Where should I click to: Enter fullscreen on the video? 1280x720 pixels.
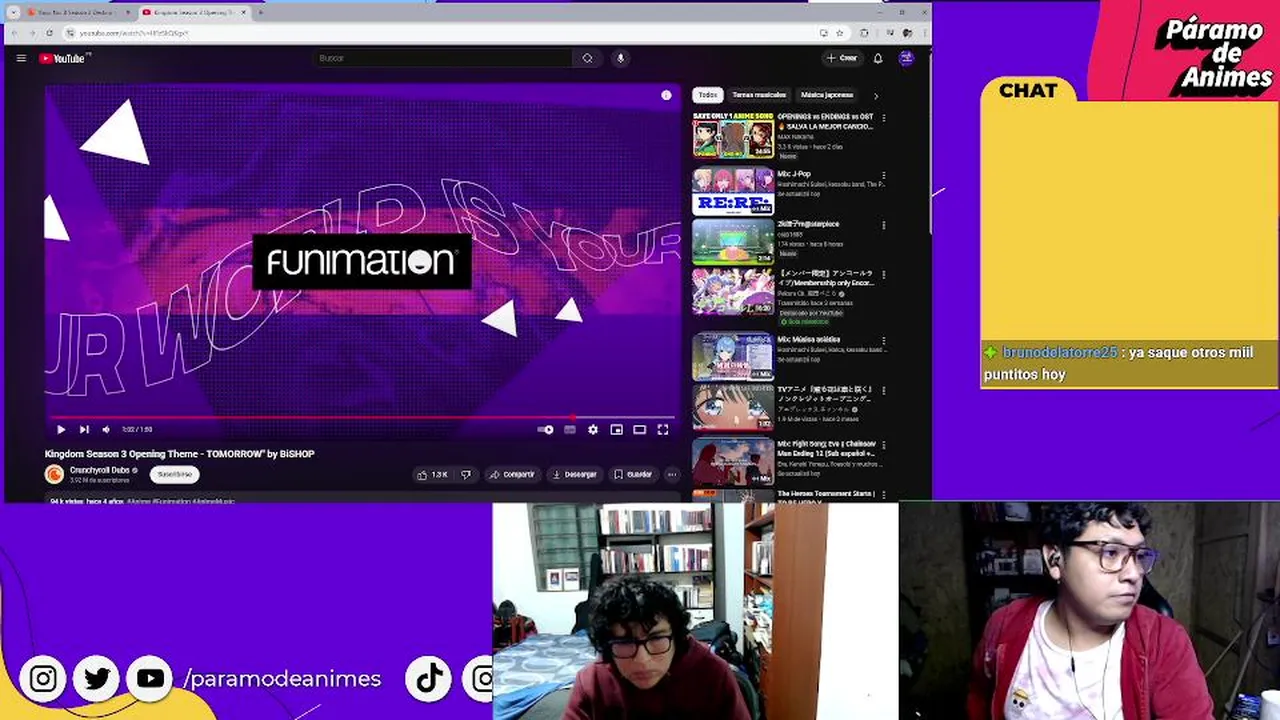tap(662, 429)
